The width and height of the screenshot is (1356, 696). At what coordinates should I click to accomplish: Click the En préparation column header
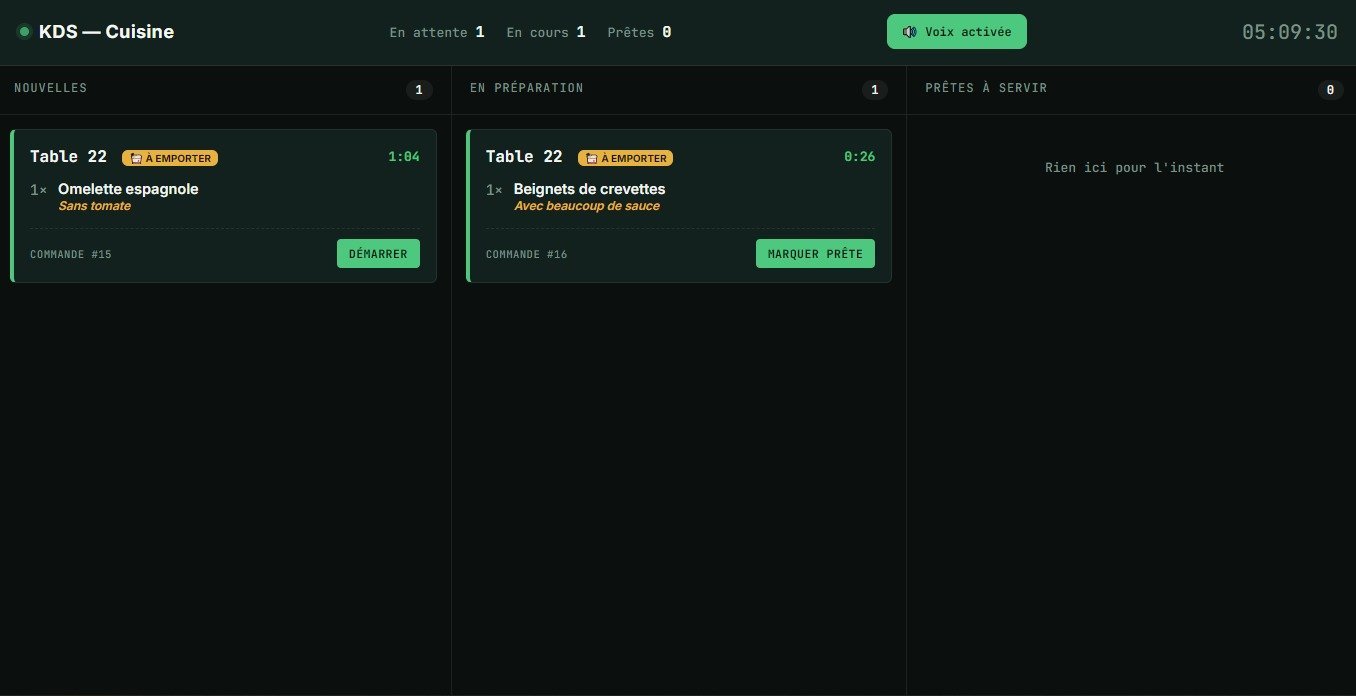pyautogui.click(x=527, y=88)
